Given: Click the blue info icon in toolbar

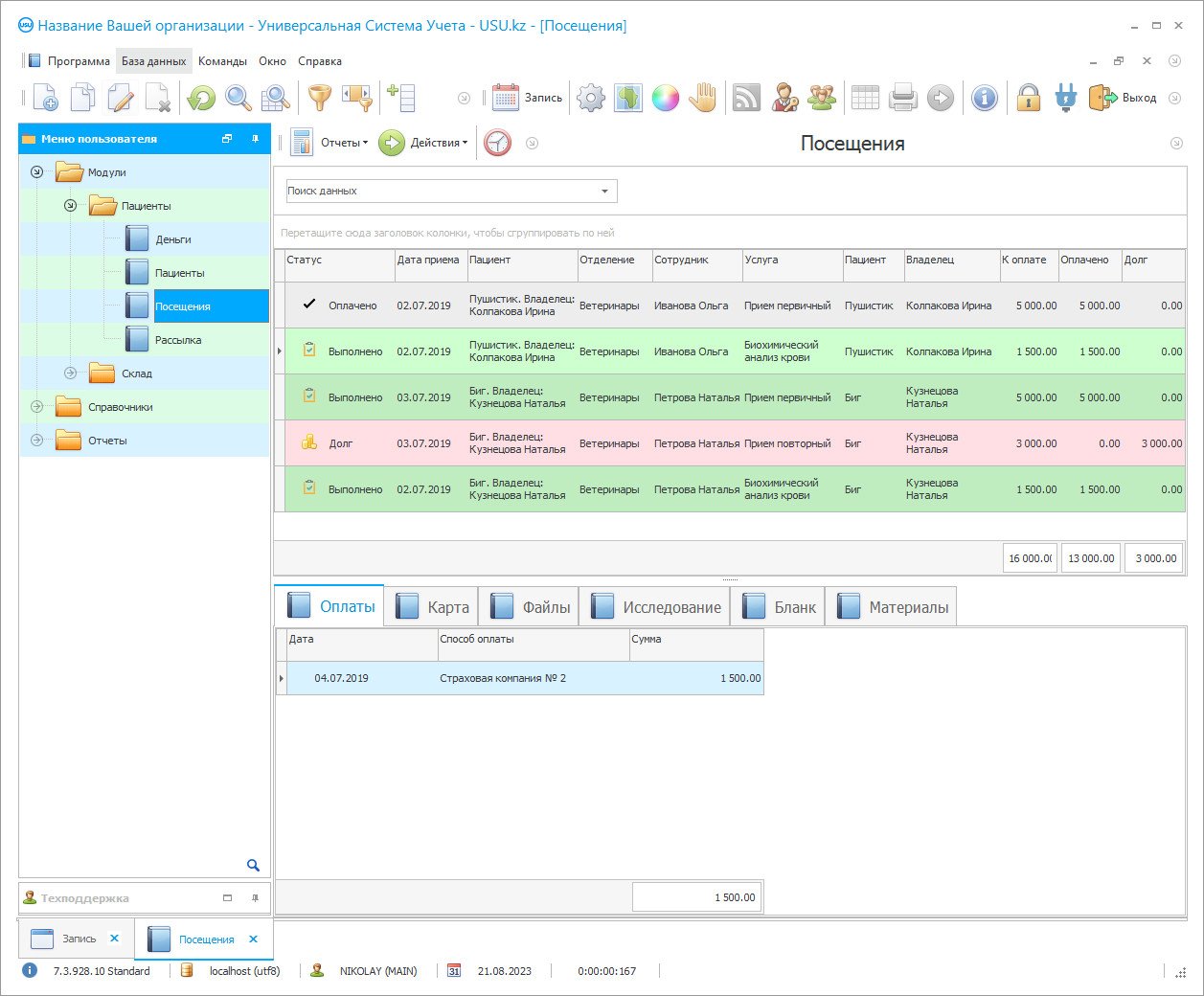Looking at the screenshot, I should [x=984, y=98].
